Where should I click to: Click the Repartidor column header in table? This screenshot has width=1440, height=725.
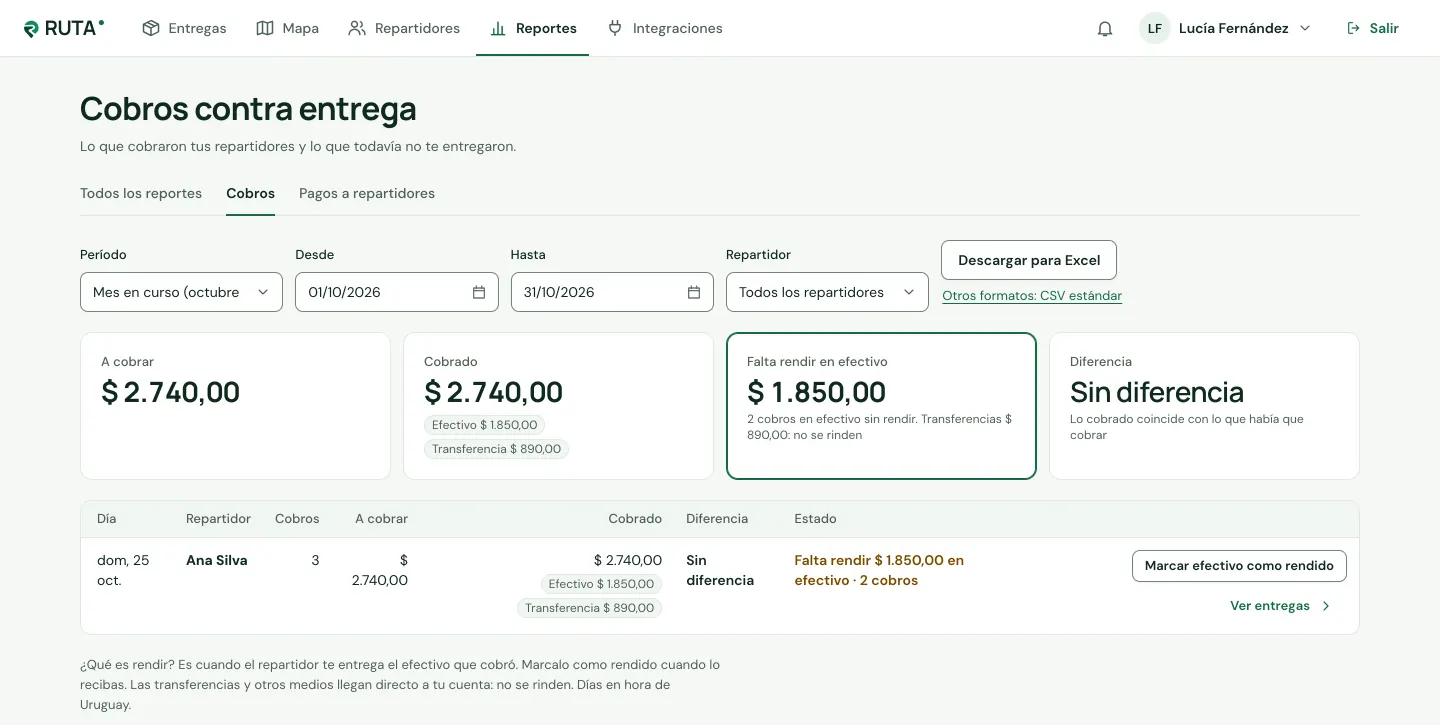click(x=218, y=519)
